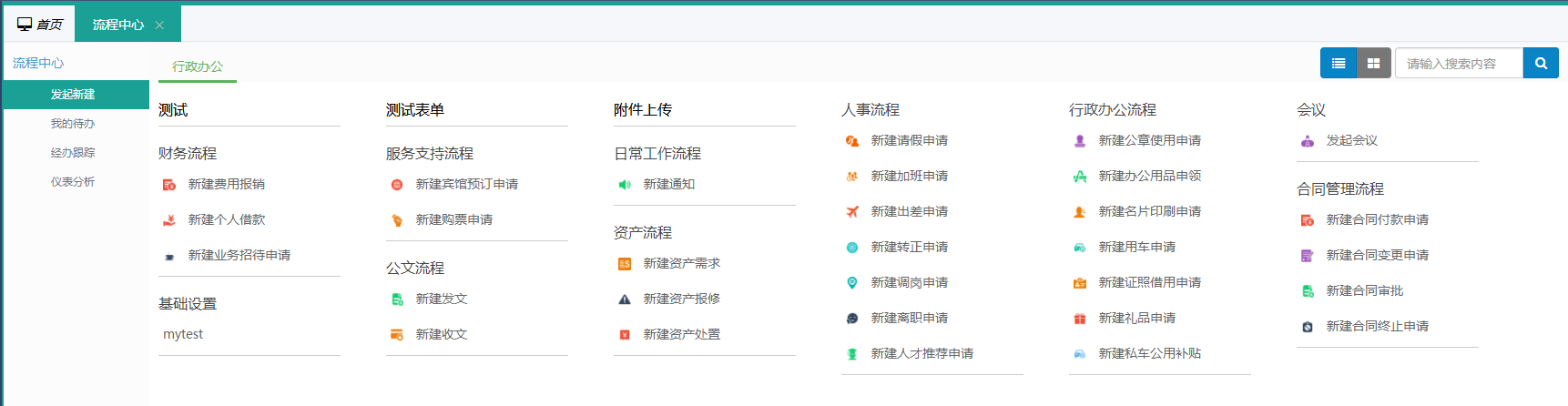The image size is (1568, 406).
Task: Click the 新建出差申请 airplane icon
Action: [852, 212]
